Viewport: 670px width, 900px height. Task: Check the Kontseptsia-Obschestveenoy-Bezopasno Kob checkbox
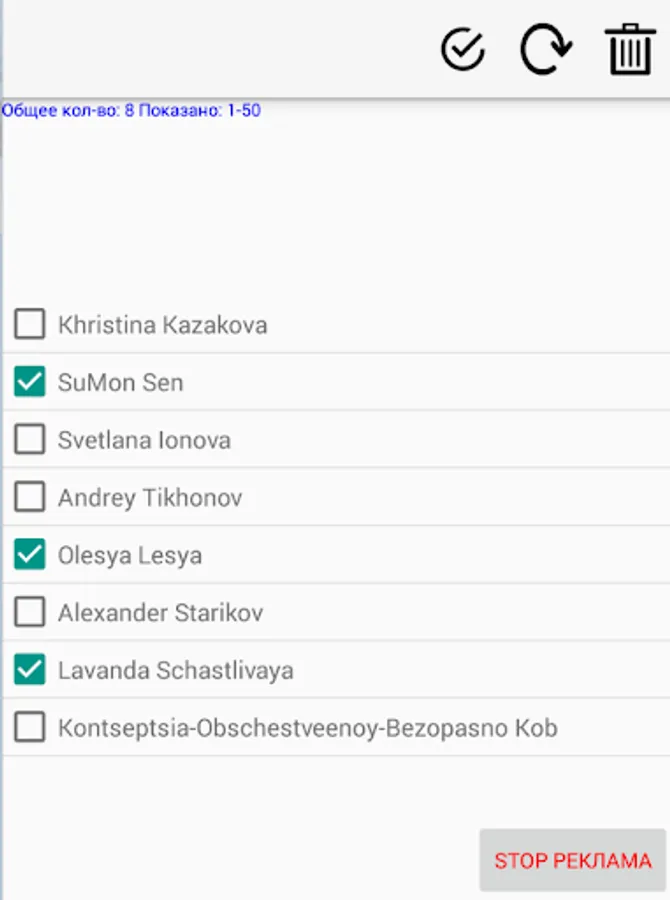(x=30, y=728)
